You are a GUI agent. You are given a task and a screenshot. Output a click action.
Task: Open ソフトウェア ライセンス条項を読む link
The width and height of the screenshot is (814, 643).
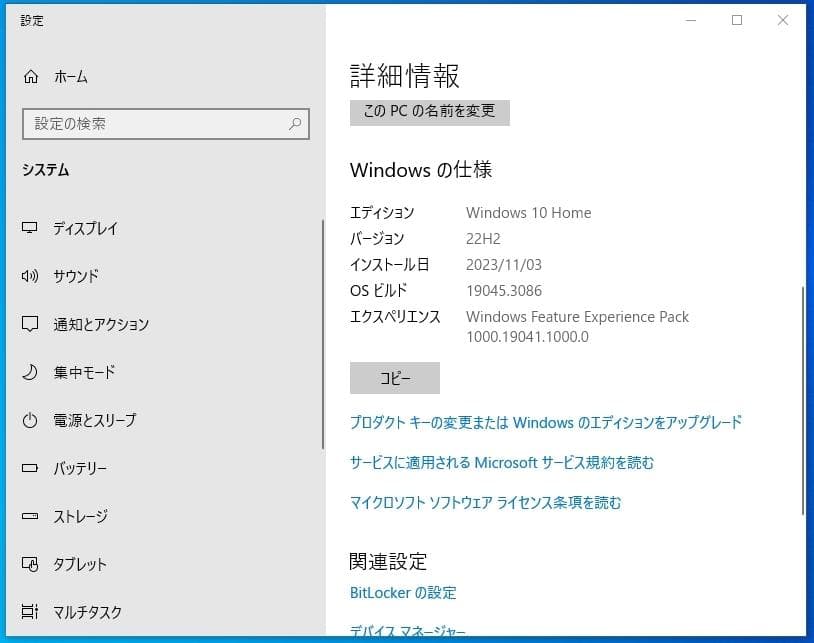click(485, 502)
